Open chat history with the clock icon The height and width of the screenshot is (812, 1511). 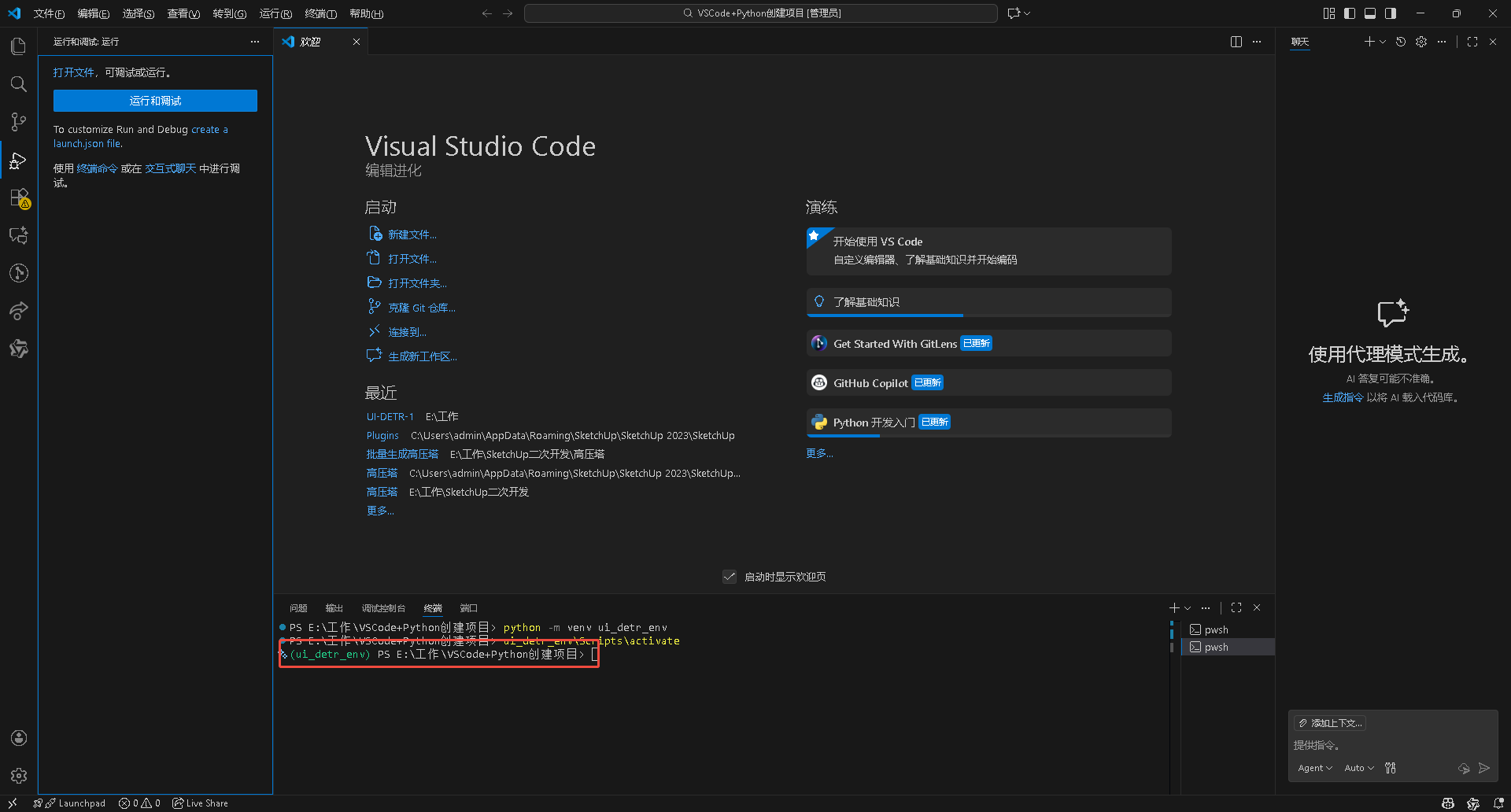click(x=1401, y=42)
